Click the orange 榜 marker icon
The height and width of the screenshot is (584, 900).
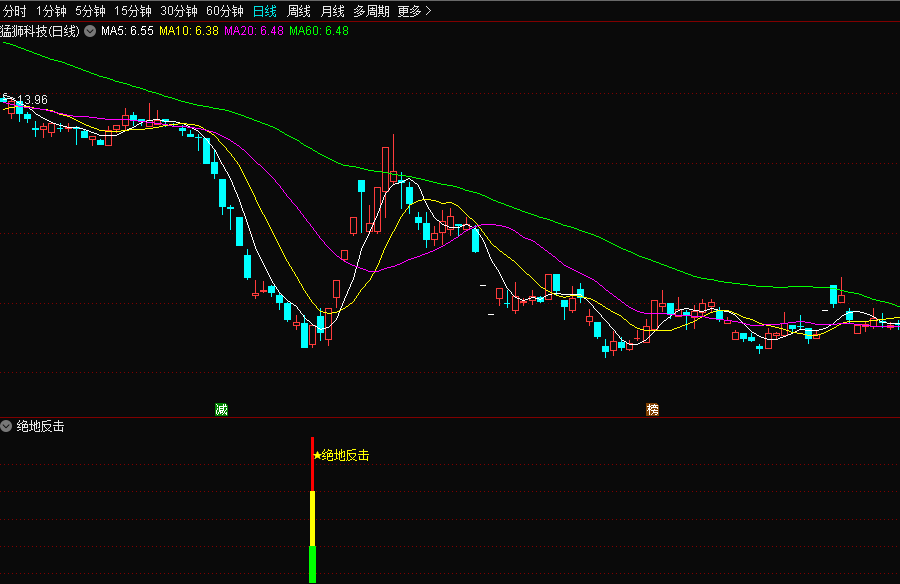click(653, 409)
